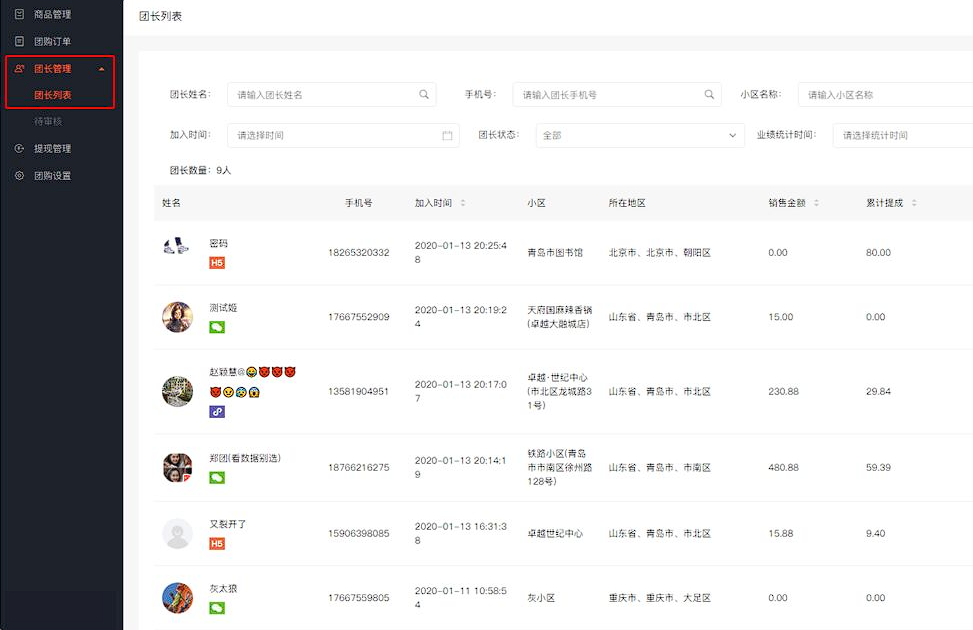This screenshot has width=973, height=630.
Task: Open 商品管理 in the sidebar
Action: [x=52, y=14]
